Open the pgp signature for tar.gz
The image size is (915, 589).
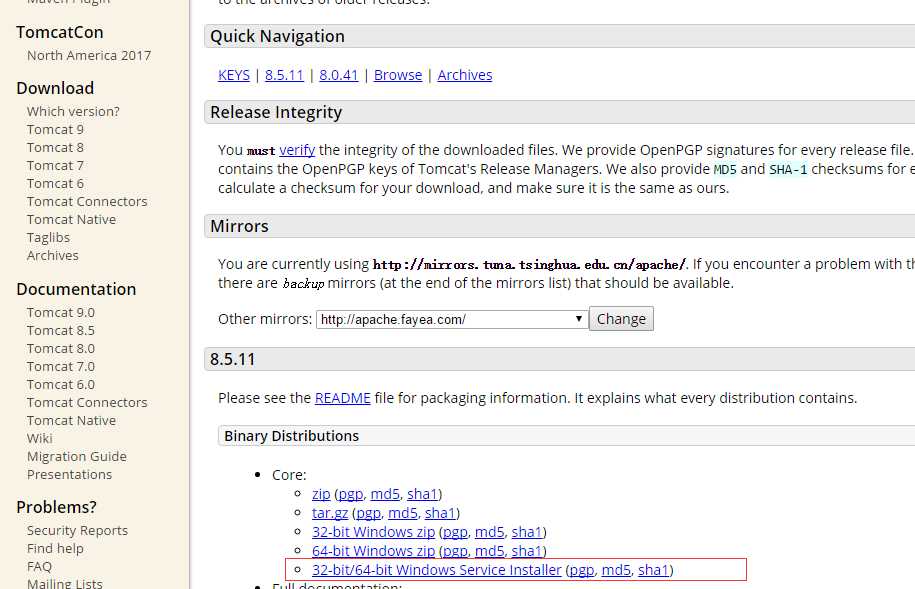click(368, 513)
